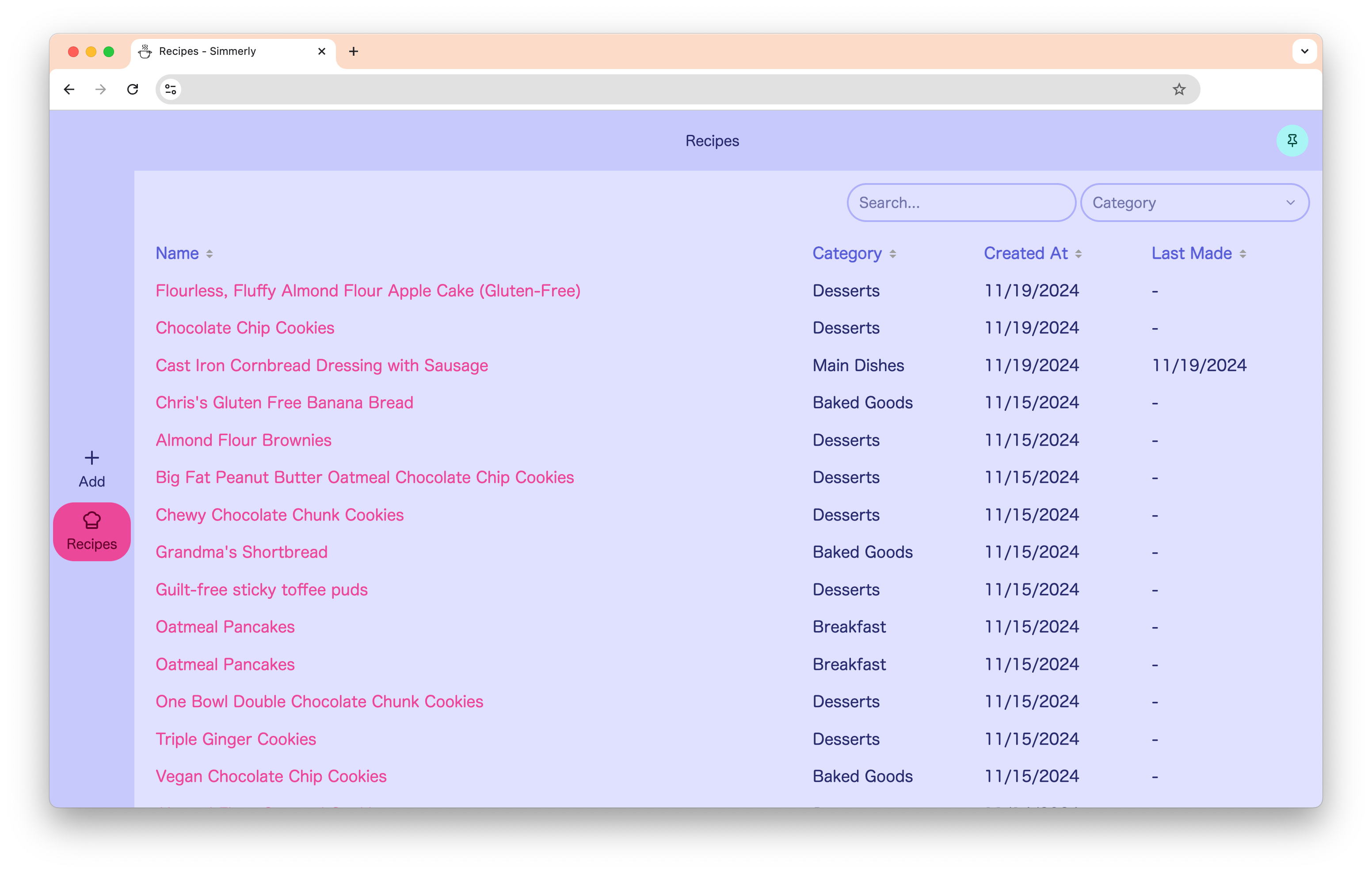
Task: Click the browser reload icon
Action: tap(133, 89)
